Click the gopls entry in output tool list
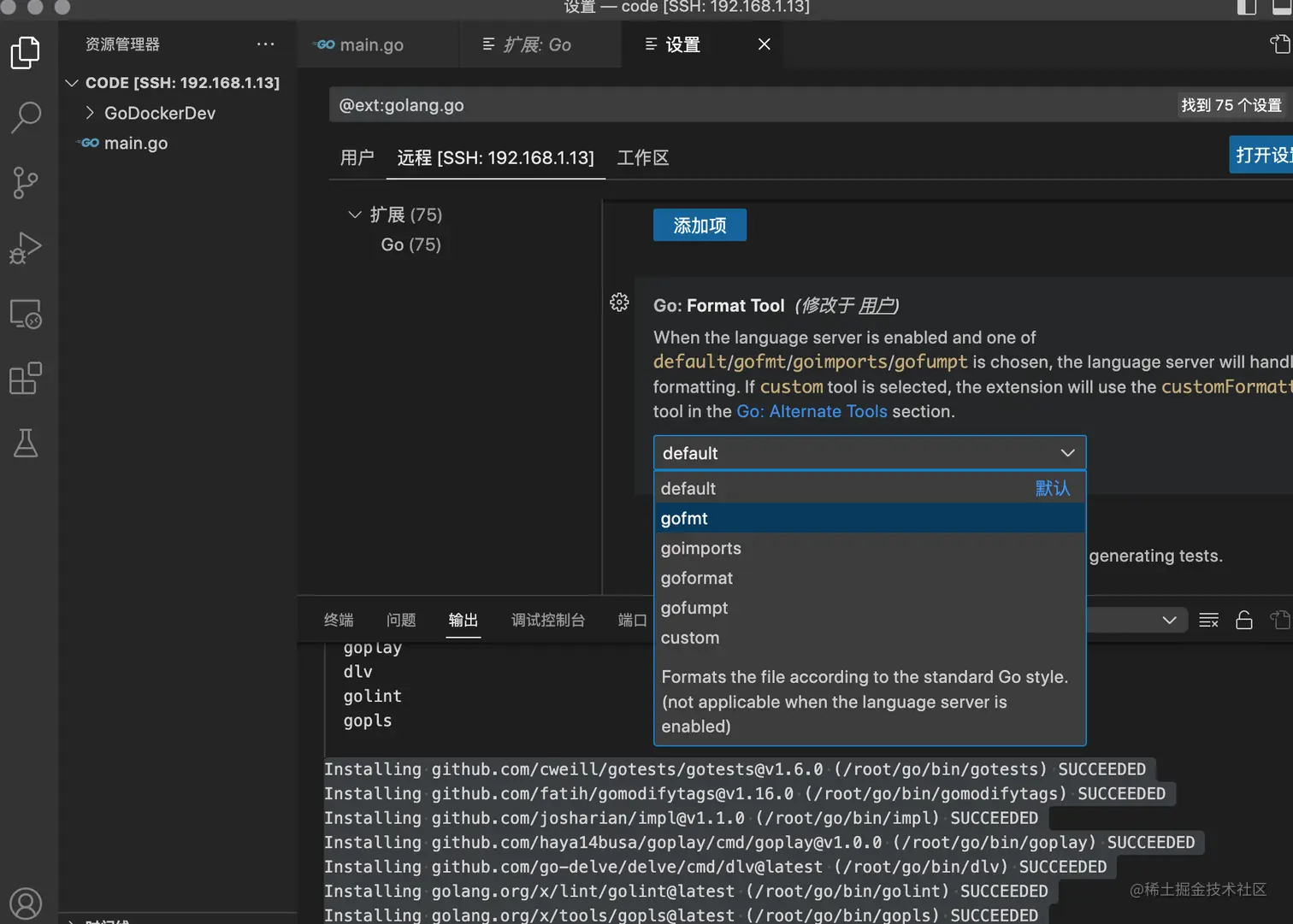The width and height of the screenshot is (1293, 924). [368, 721]
